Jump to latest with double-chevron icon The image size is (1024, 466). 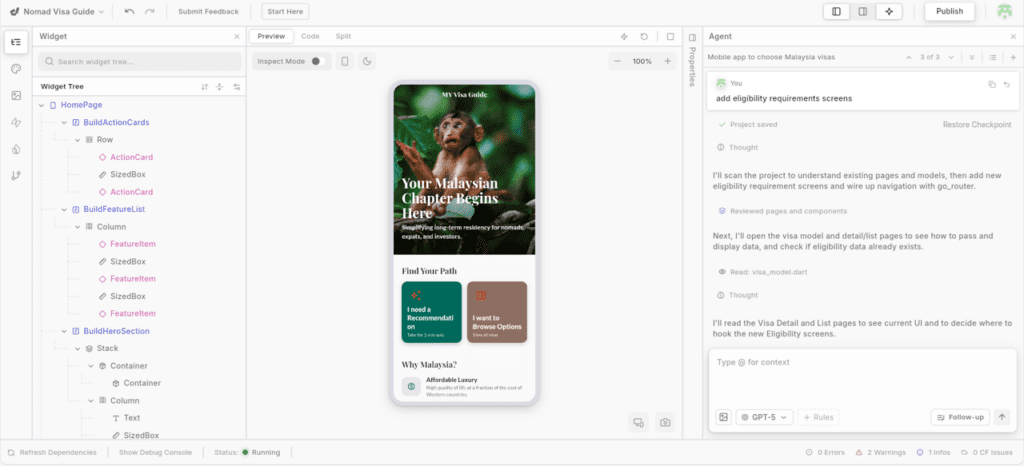pos(972,57)
